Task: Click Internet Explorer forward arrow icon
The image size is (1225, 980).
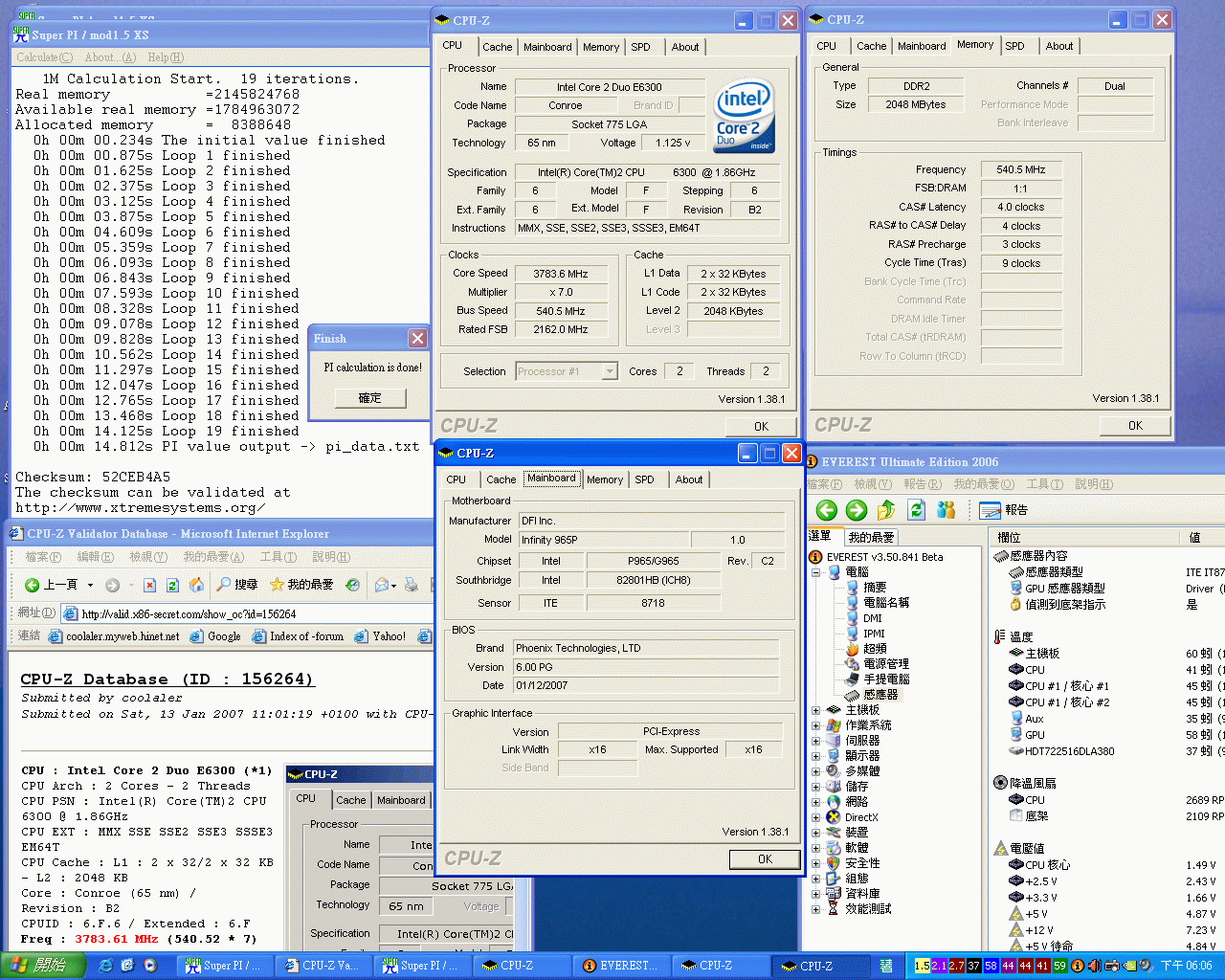Action: pyautogui.click(x=112, y=585)
